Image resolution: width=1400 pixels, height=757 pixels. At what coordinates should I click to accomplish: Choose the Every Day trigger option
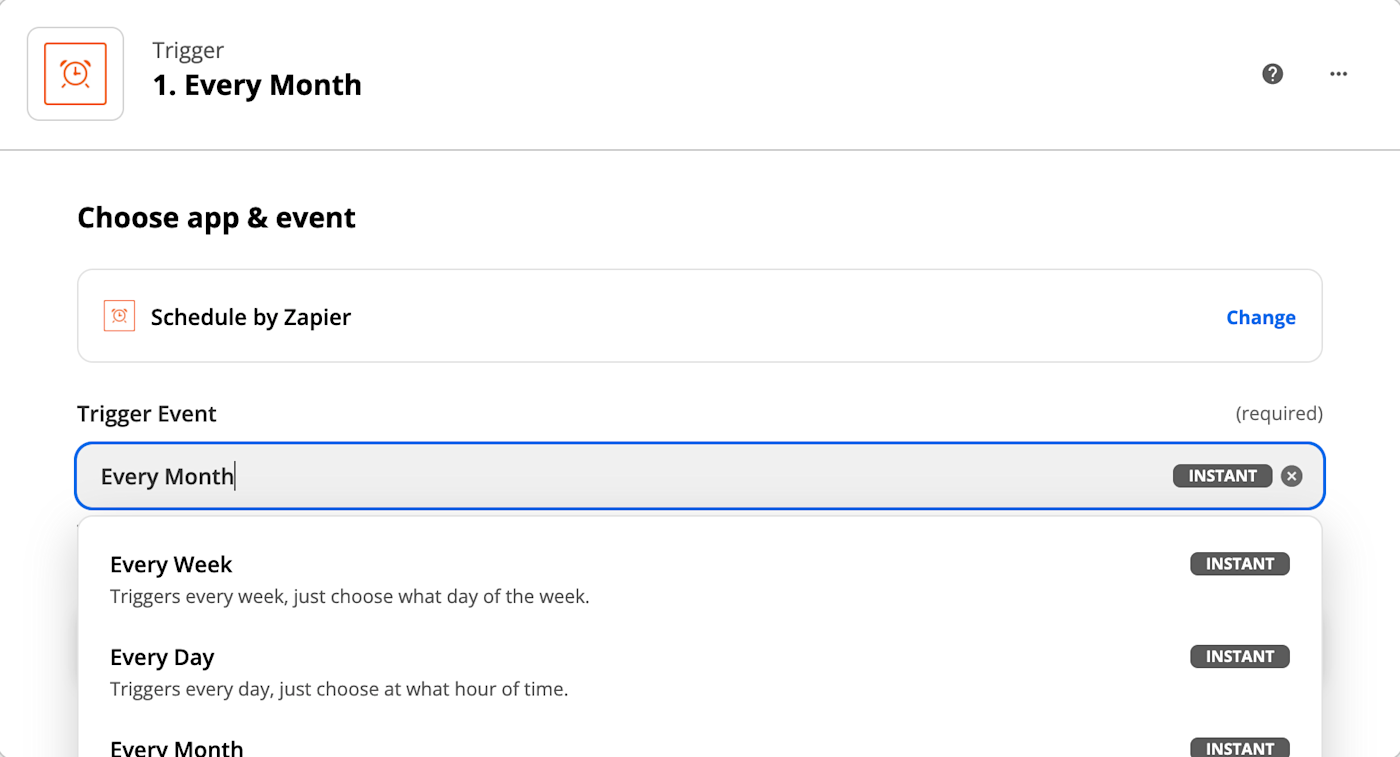click(162, 657)
